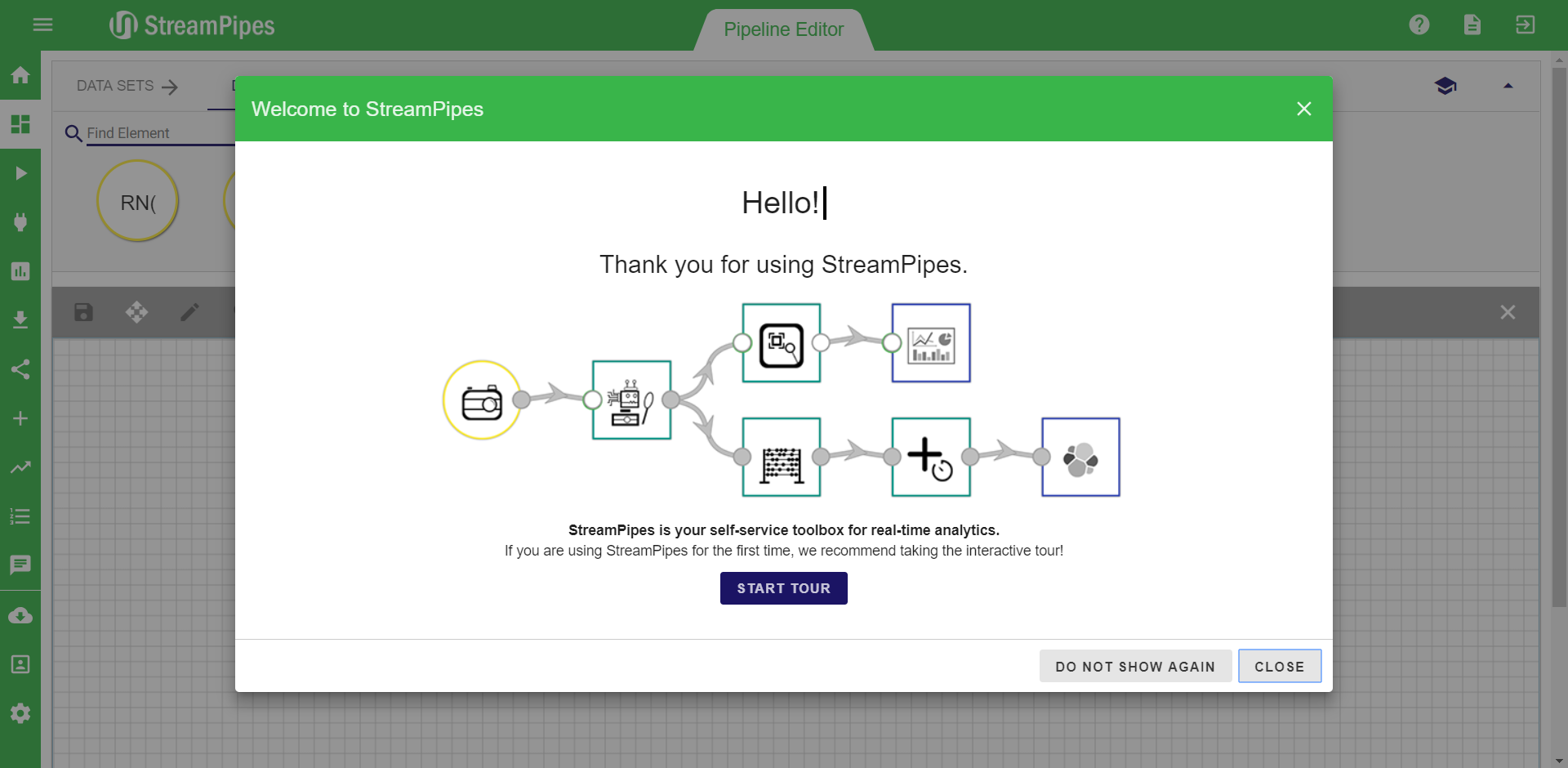
Task: Click the share nodes sidebar icon
Action: click(x=20, y=369)
